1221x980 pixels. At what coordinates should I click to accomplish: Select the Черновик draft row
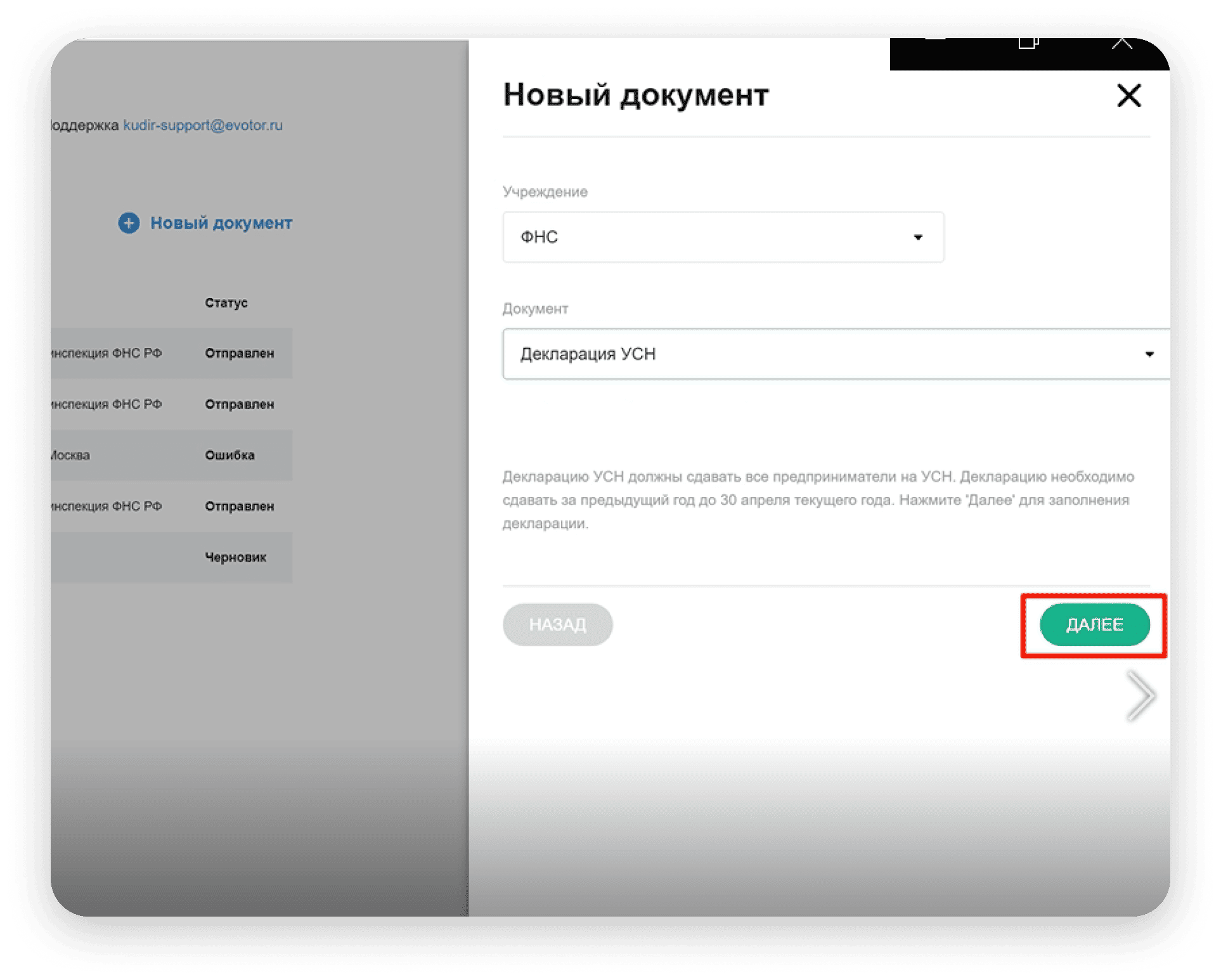pyautogui.click(x=235, y=557)
